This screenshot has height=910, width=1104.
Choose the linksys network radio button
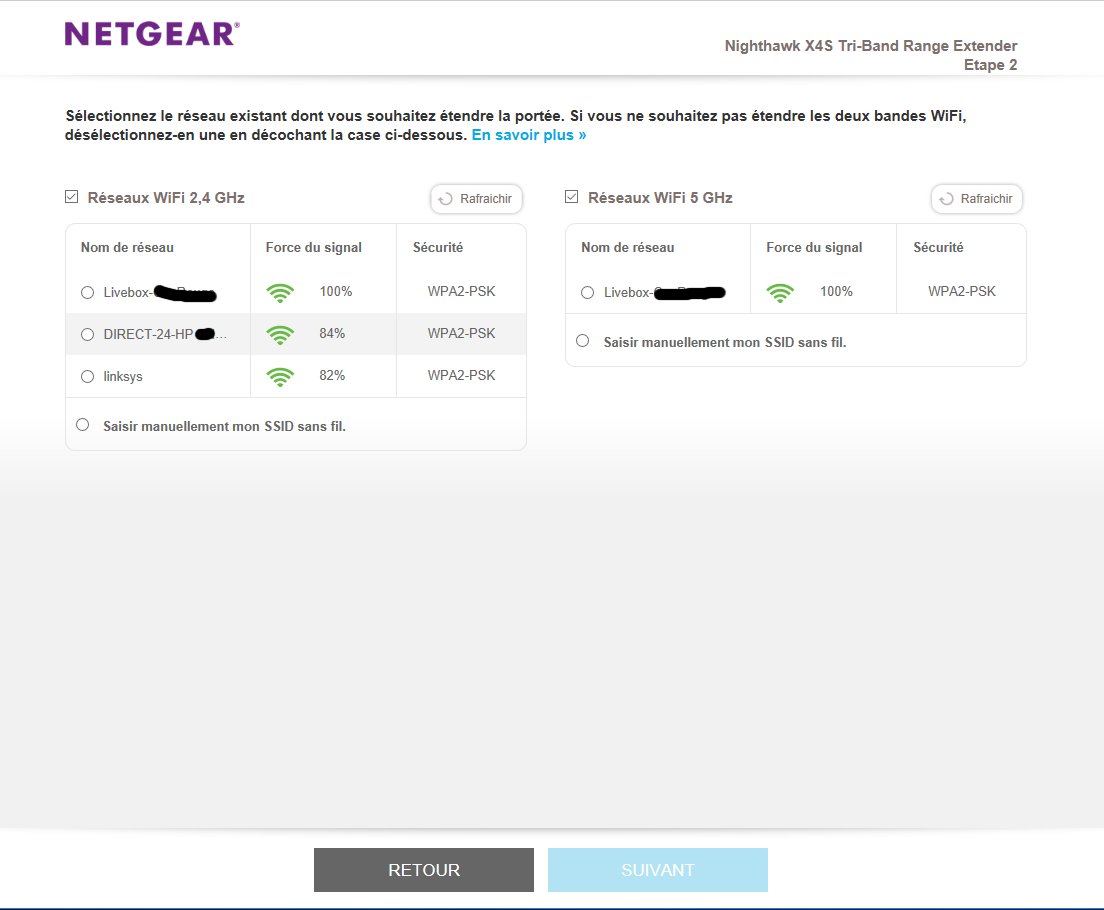click(87, 376)
